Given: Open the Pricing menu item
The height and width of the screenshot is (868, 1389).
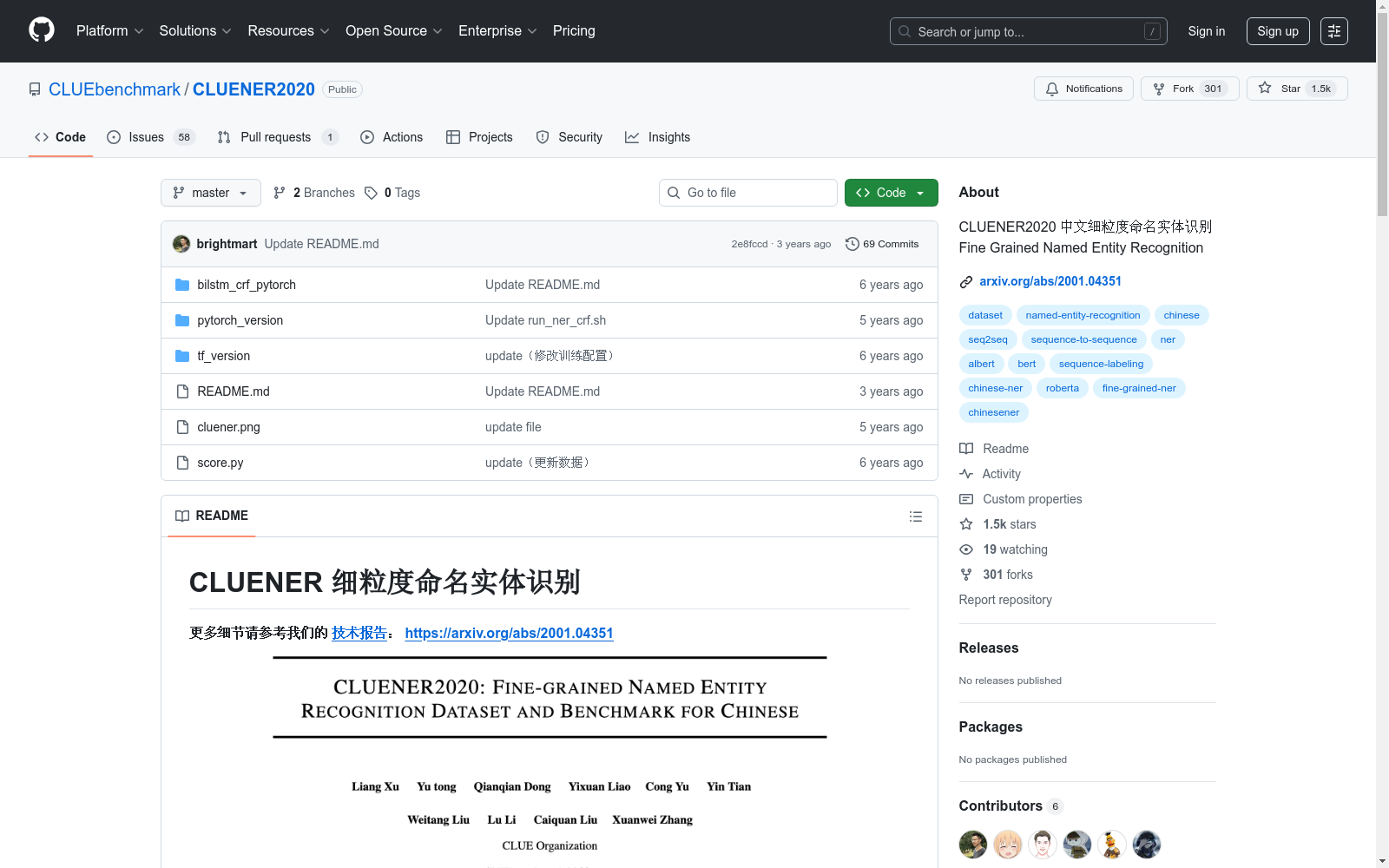Looking at the screenshot, I should point(573,30).
